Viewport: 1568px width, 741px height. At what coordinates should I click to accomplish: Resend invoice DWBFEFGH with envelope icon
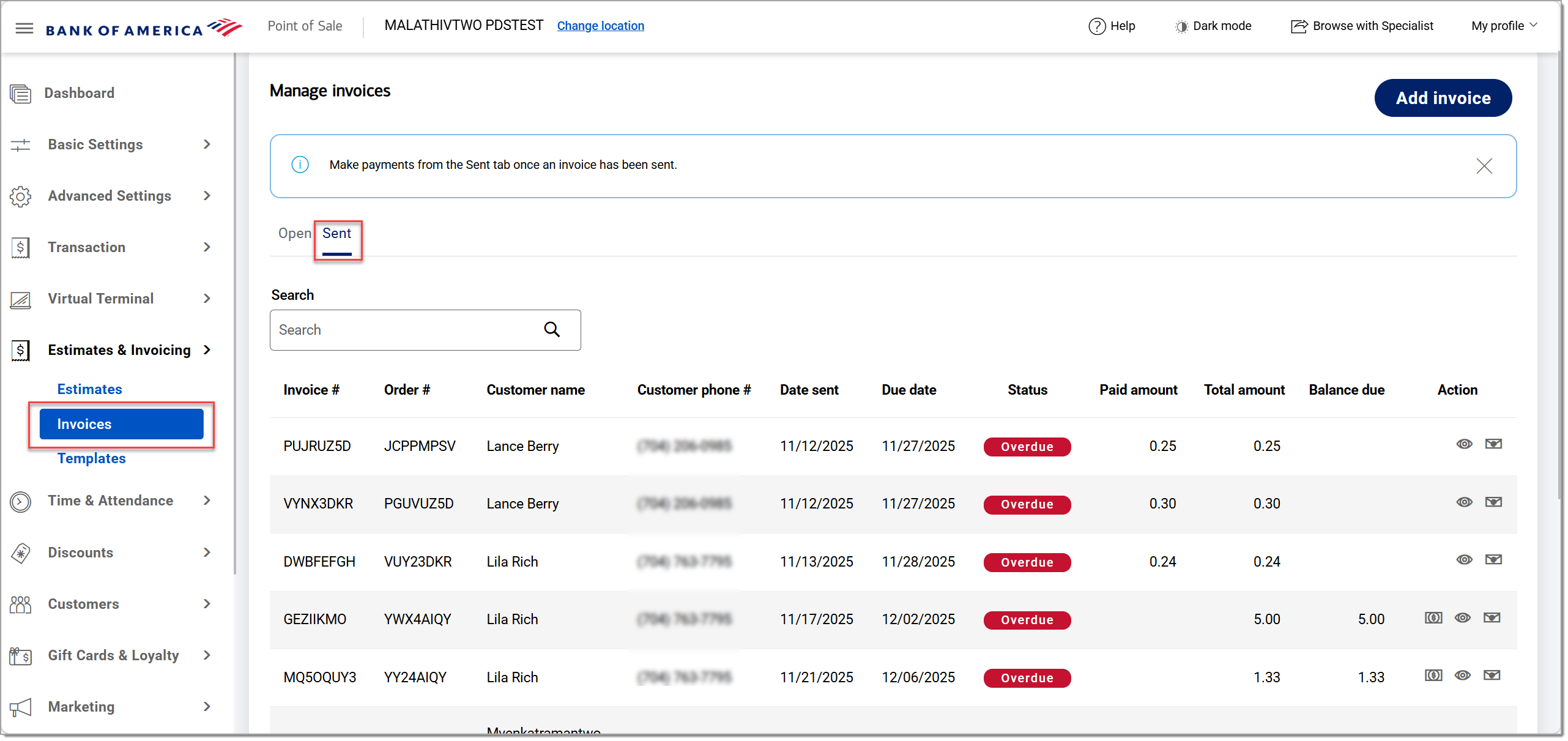point(1493,560)
